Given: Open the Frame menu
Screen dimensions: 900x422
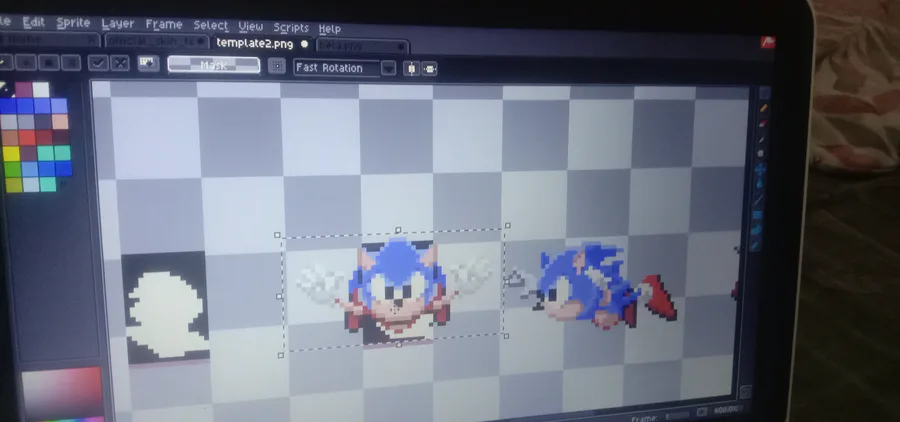Looking at the screenshot, I should 164,25.
